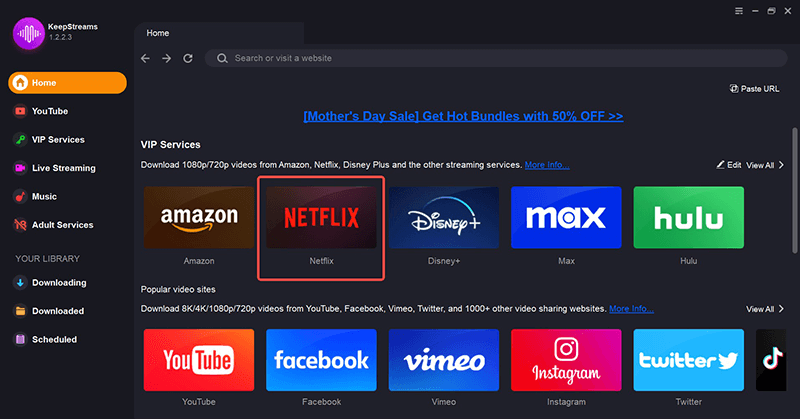This screenshot has height=419, width=800.
Task: Click the Paste URL button
Action: pos(755,89)
